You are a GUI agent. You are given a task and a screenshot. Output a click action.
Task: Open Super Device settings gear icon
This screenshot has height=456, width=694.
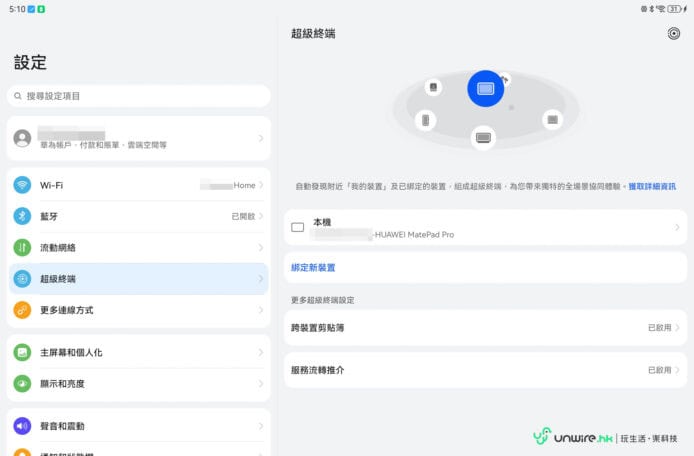(x=673, y=33)
